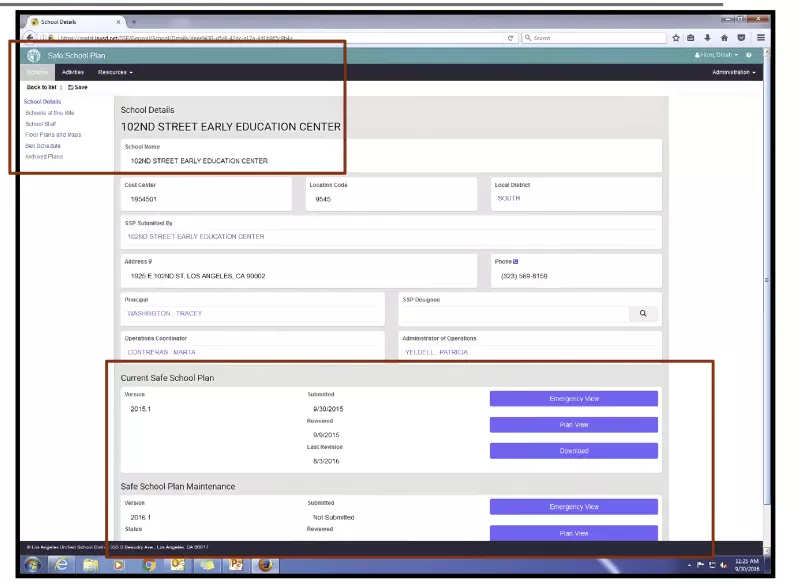The image size is (800, 584).
Task: Click the SSP Designee search magnifier icon
Action: [x=644, y=313]
